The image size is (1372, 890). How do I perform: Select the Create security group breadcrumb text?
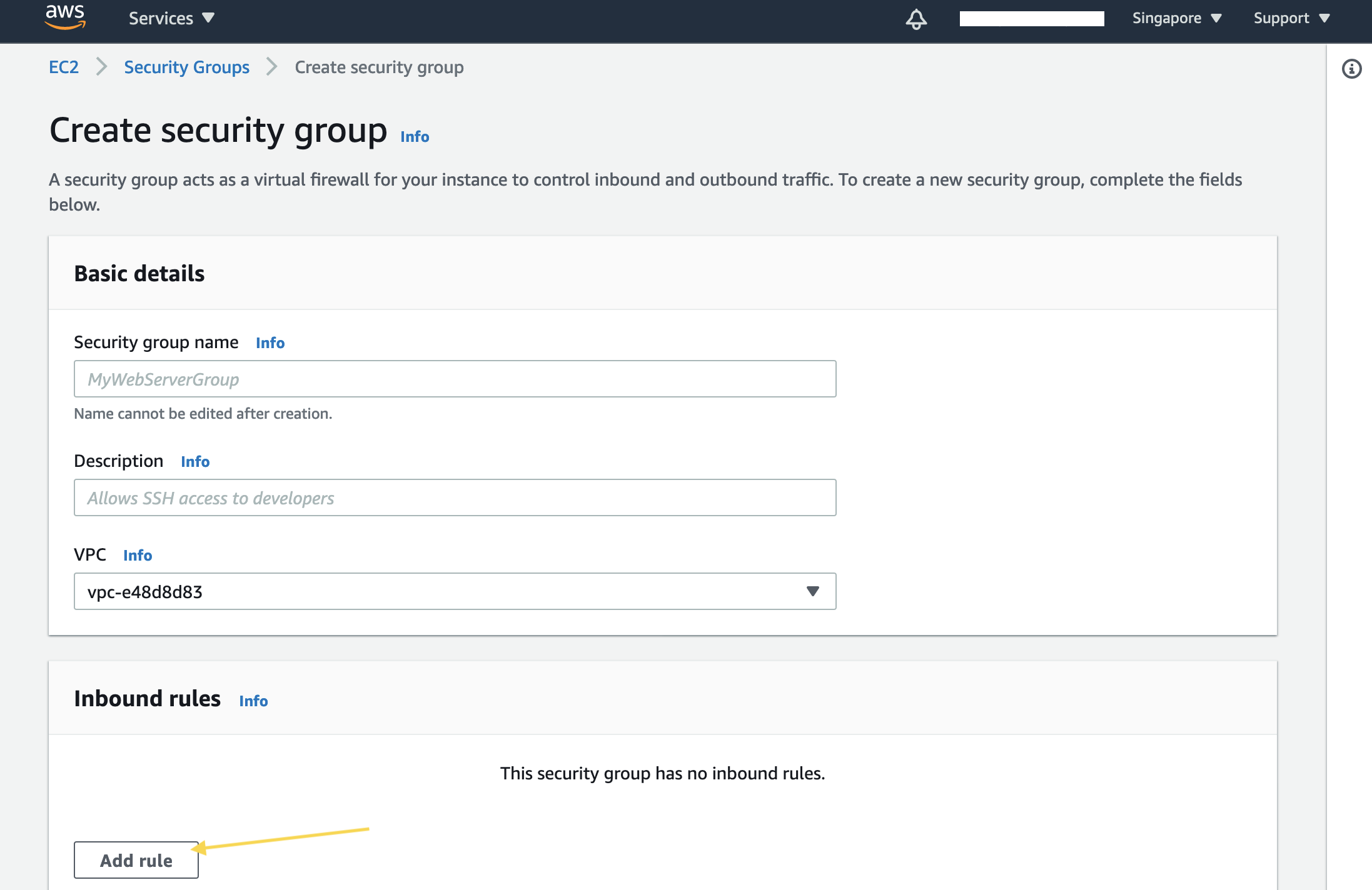coord(379,67)
